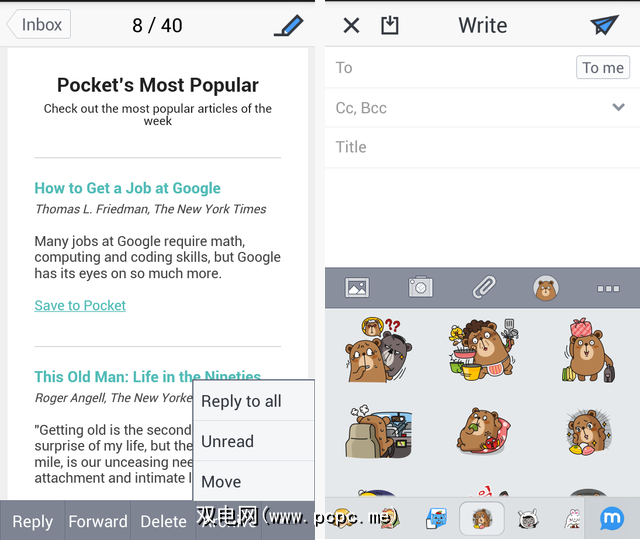Pick the sparkling shy bear sticker
Image resolution: width=640 pixels, height=540 pixels.
(x=588, y=432)
